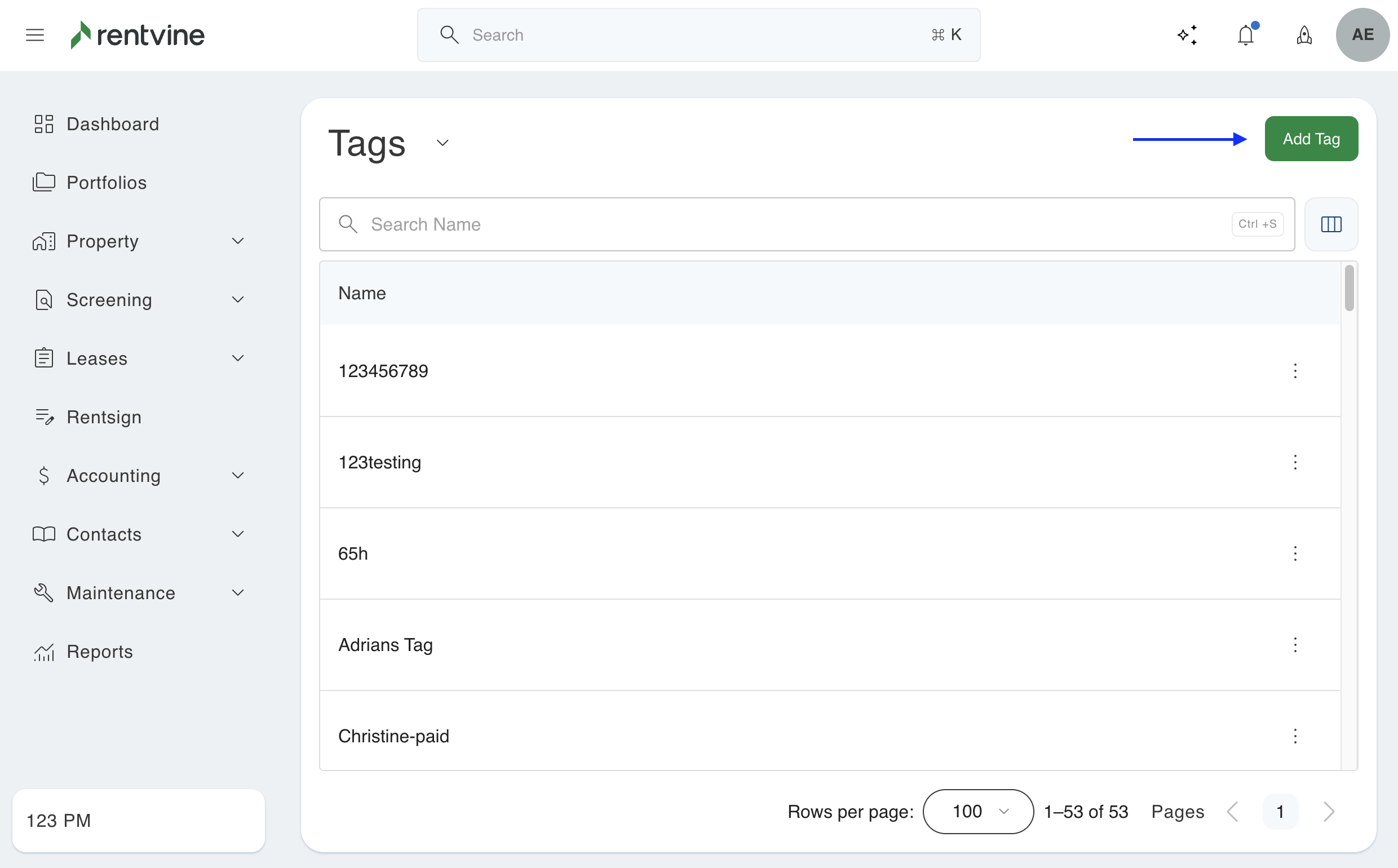Open notifications bell icon

1245,35
